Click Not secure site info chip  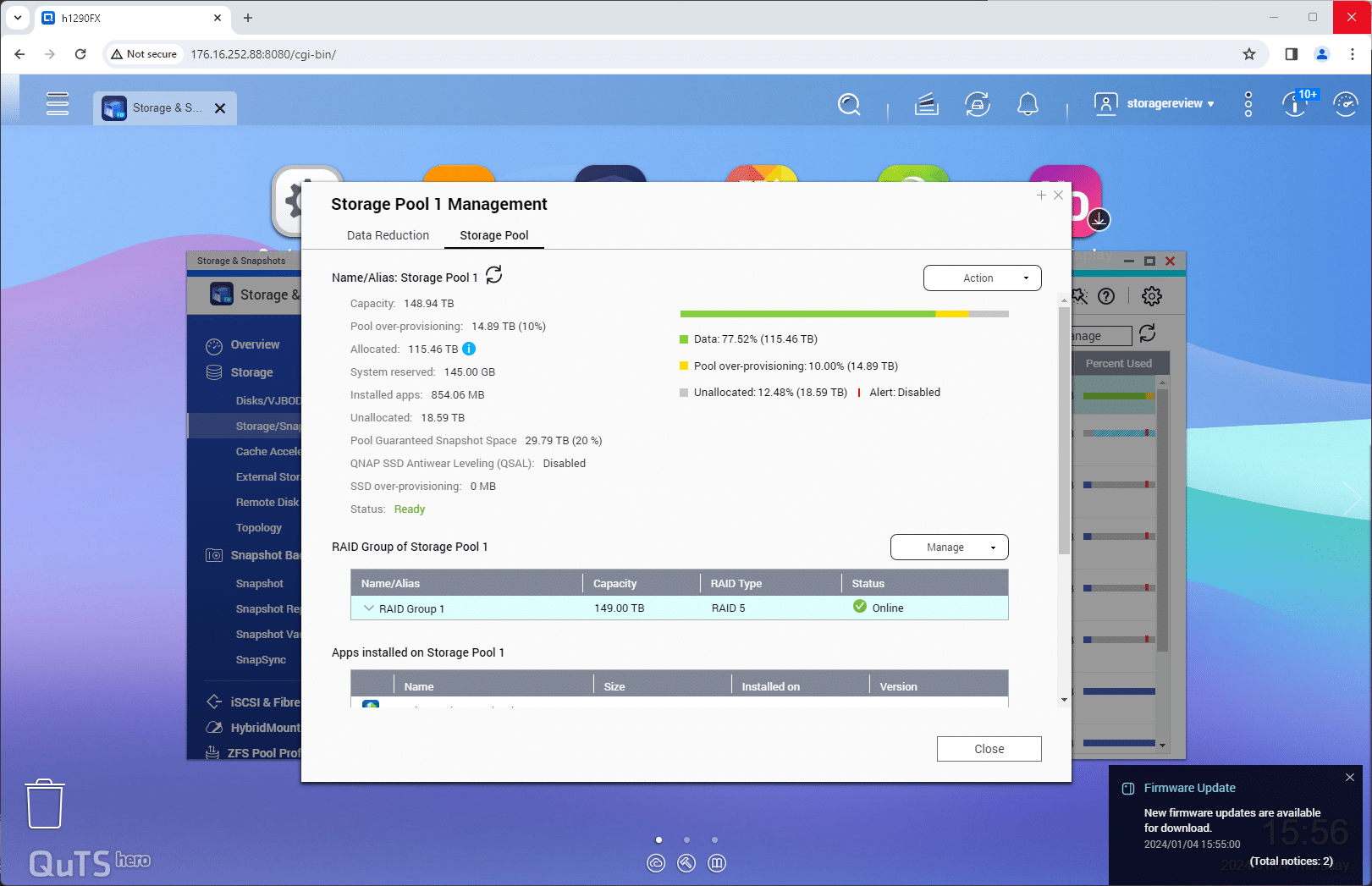point(144,54)
